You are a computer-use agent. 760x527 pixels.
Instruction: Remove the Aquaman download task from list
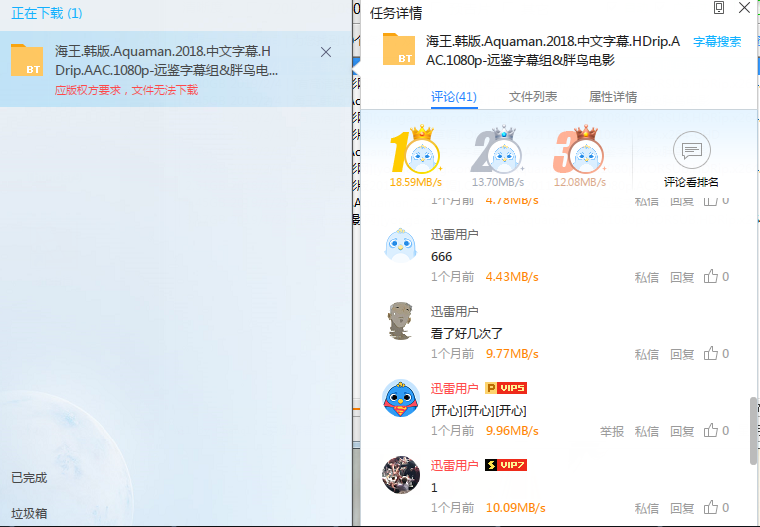tap(326, 52)
